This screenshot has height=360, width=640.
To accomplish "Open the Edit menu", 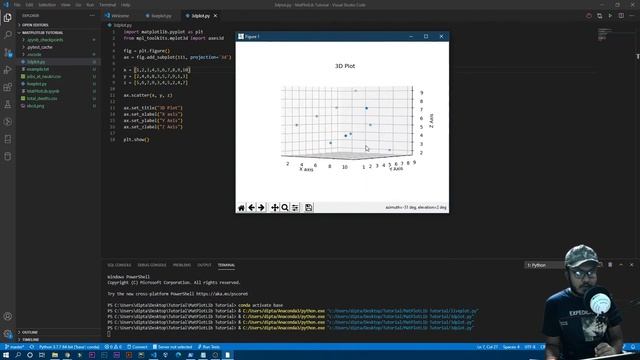I will coord(29,5).
